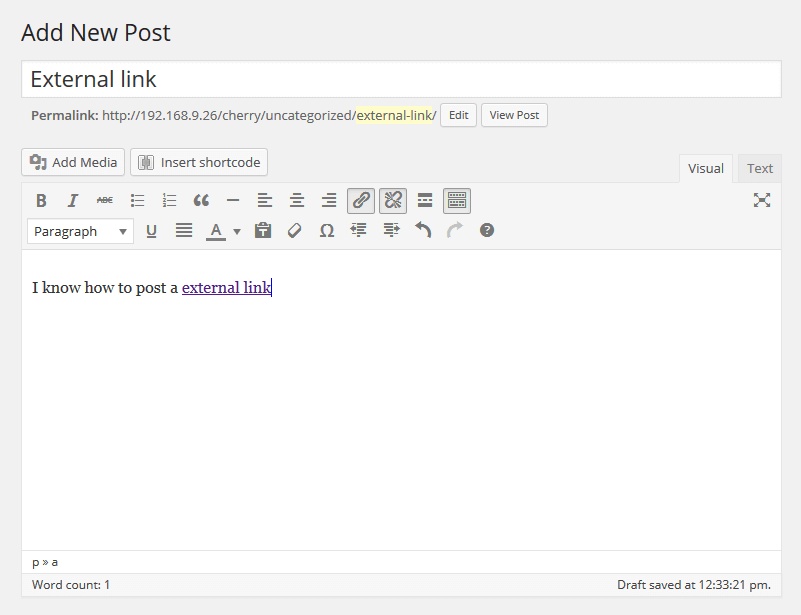Open the Add Media dialog

[x=72, y=161]
